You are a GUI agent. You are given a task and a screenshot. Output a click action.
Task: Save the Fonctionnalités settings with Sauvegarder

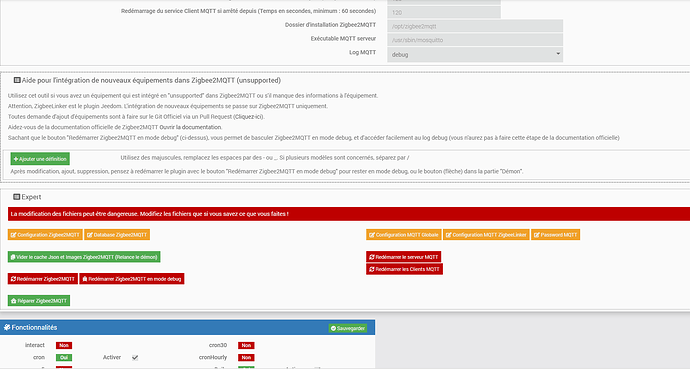(x=348, y=328)
